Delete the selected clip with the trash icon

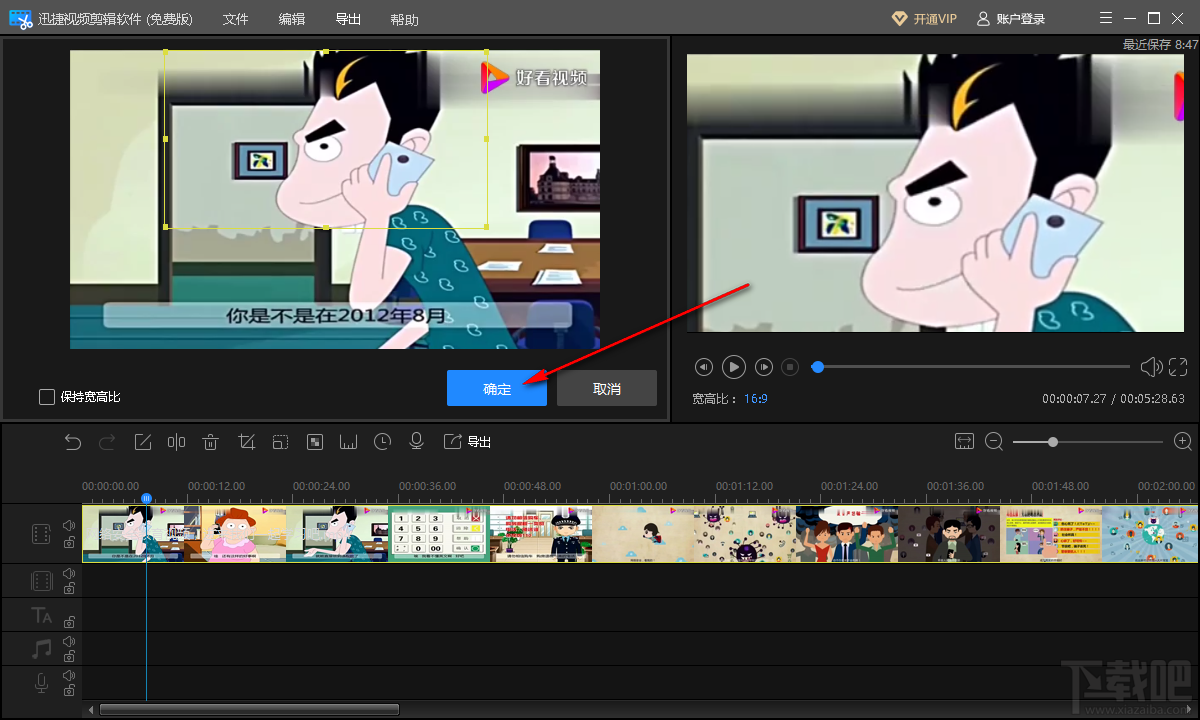211,442
